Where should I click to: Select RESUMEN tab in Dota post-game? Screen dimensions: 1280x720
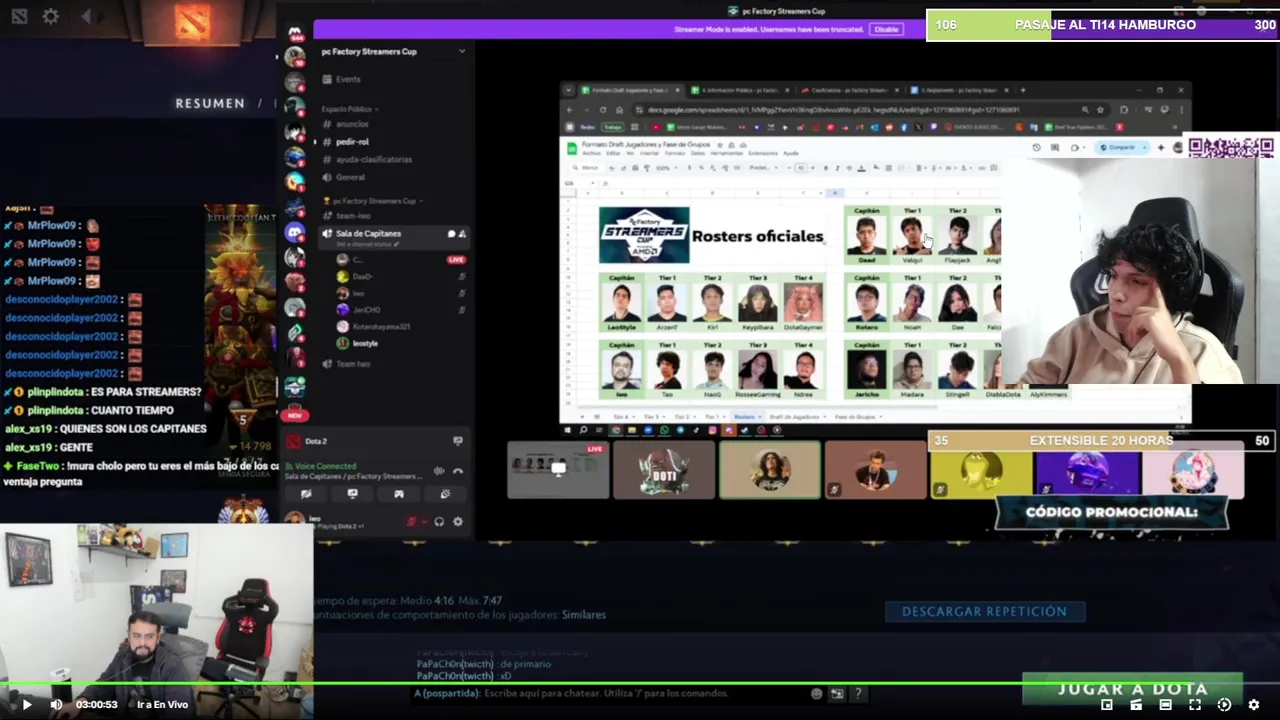(210, 103)
